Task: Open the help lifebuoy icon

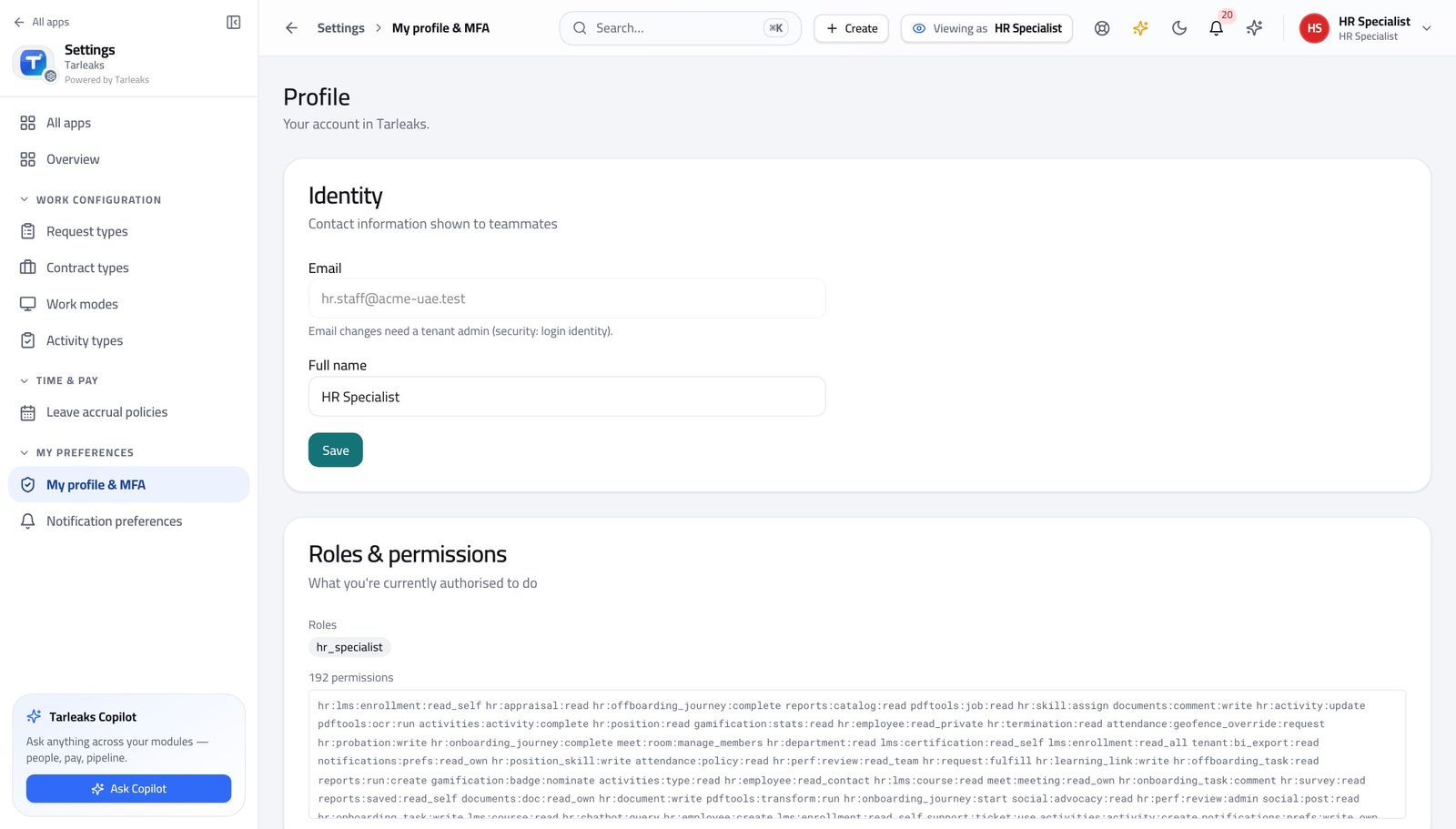Action: pyautogui.click(x=1102, y=28)
